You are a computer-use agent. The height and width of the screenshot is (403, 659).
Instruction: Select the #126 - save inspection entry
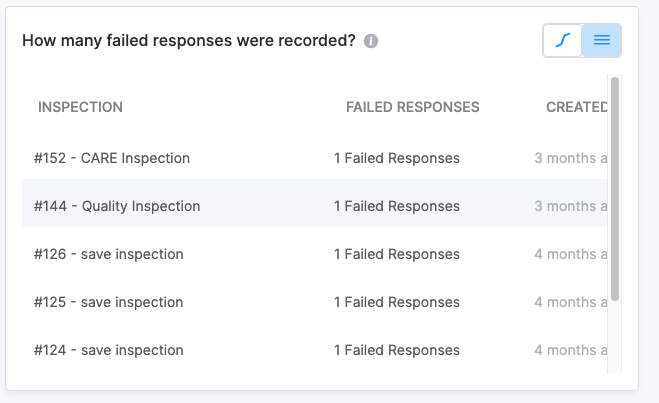point(109,254)
